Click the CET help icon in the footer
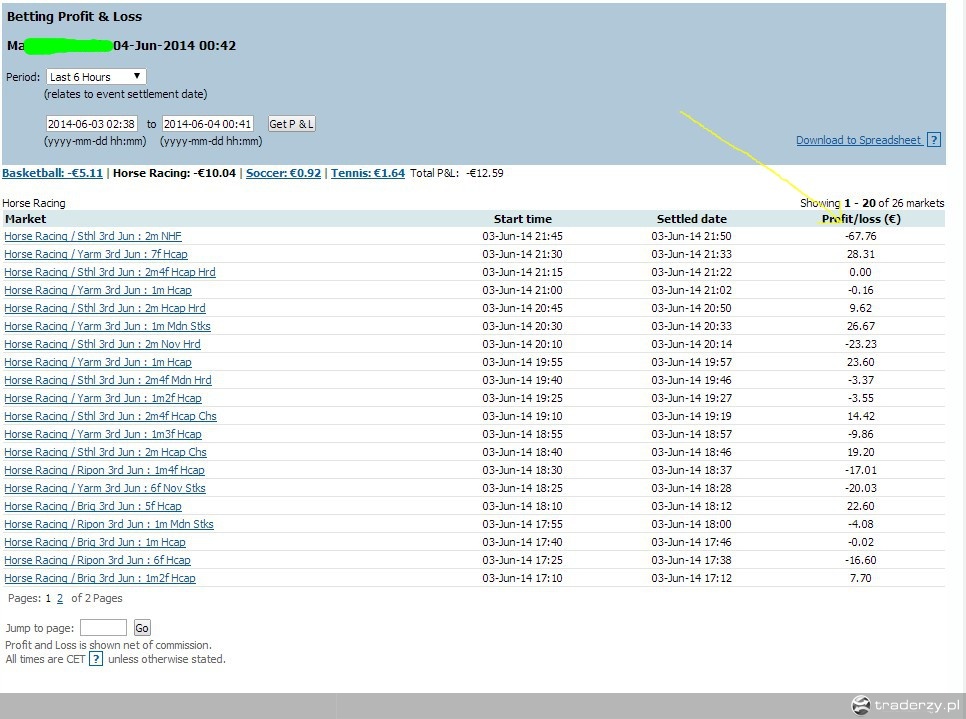This screenshot has height=719, width=966. pyautogui.click(x=95, y=659)
